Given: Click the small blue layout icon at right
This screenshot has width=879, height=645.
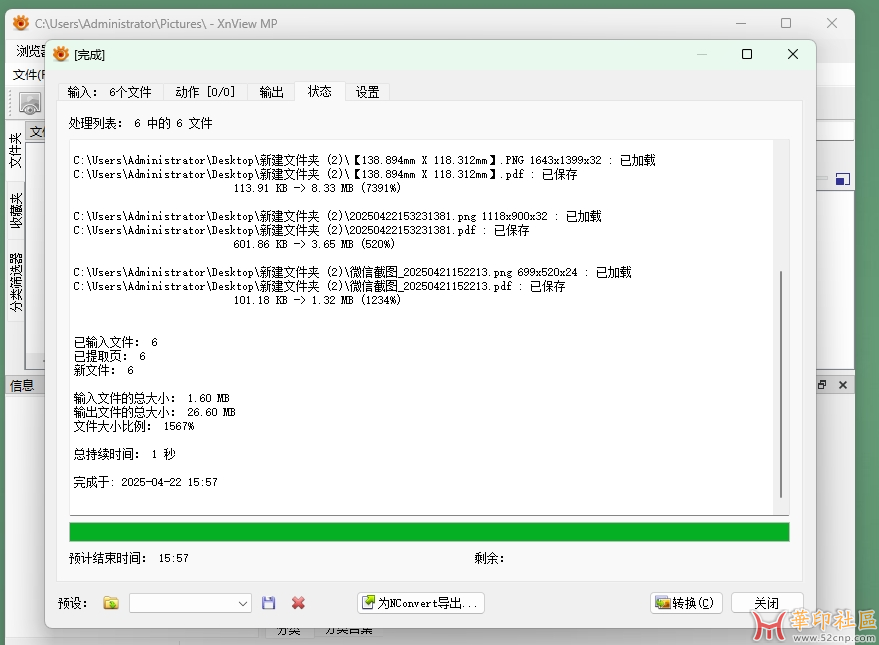Looking at the screenshot, I should click(842, 179).
